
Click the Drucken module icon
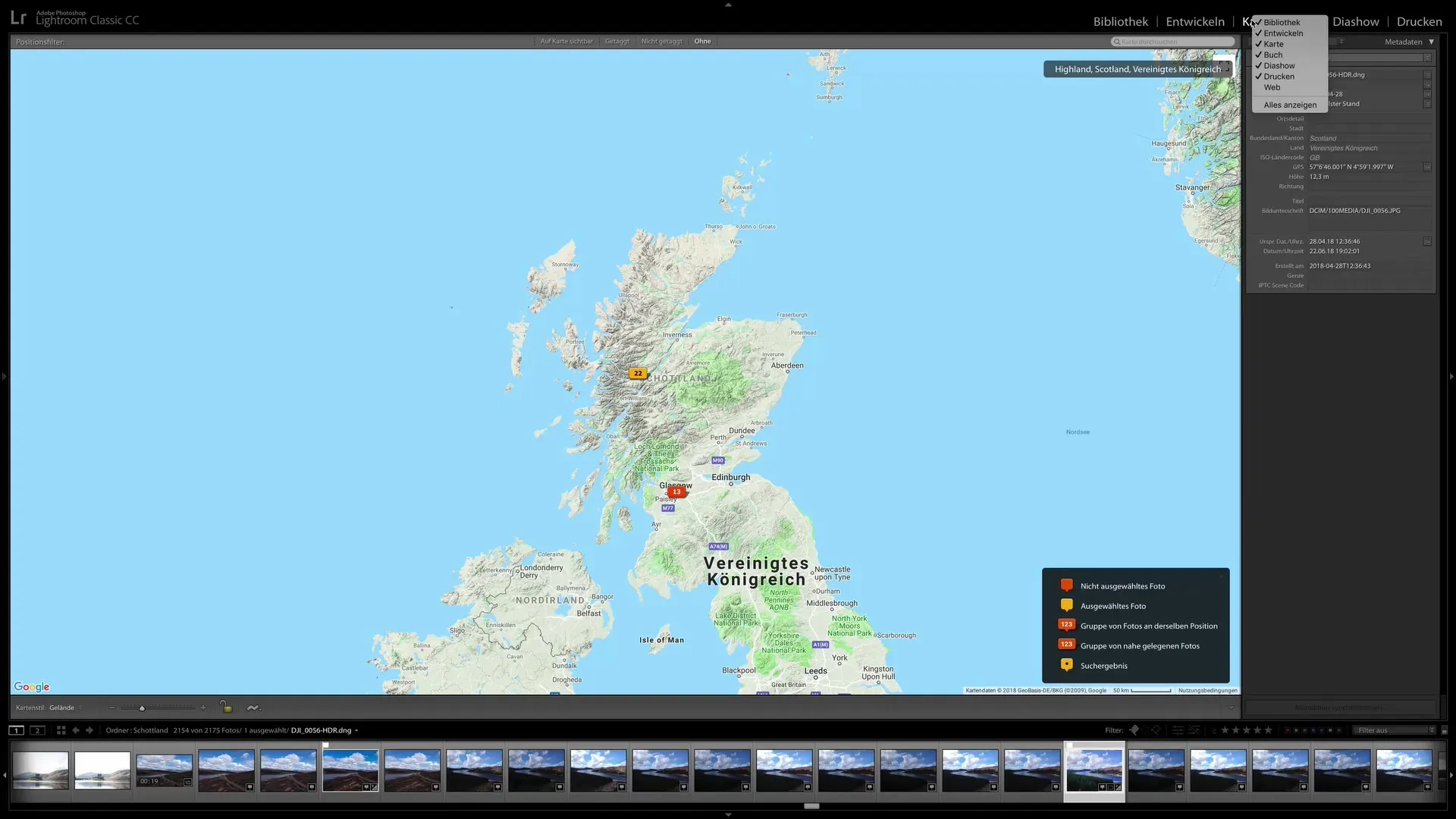pyautogui.click(x=1419, y=21)
